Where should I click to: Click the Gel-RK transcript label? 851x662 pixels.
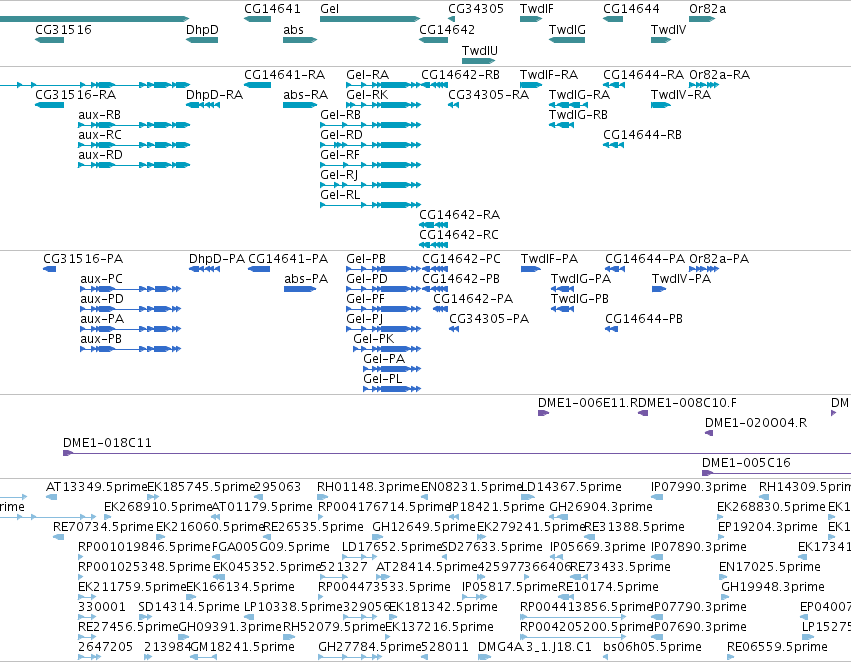(x=367, y=94)
